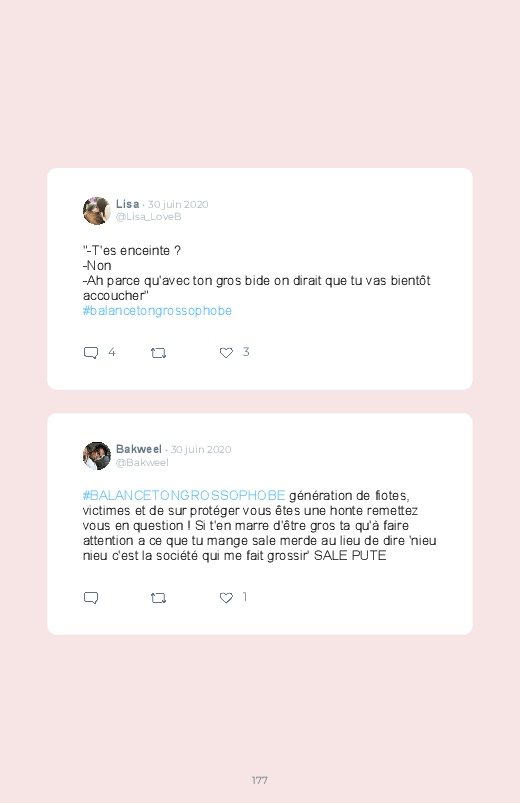This screenshot has width=520, height=803.
Task: Click the like count 3 on Lisa's tweet
Action: pyautogui.click(x=246, y=352)
